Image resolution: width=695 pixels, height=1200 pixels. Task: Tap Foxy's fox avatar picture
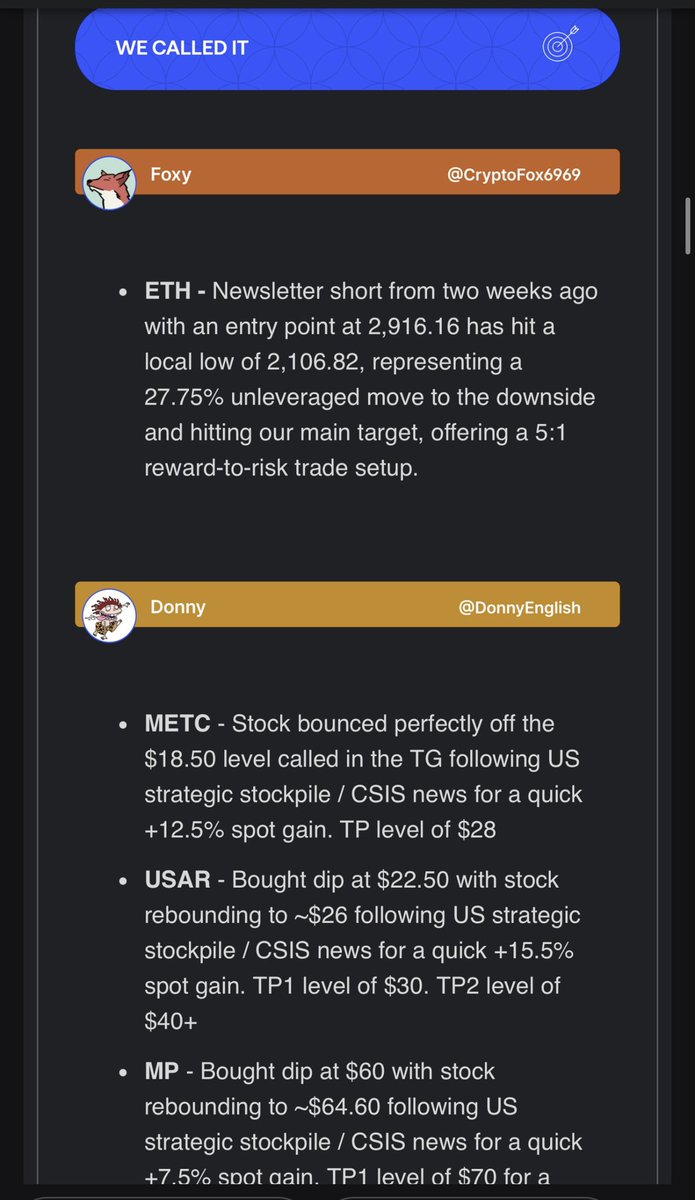108,182
